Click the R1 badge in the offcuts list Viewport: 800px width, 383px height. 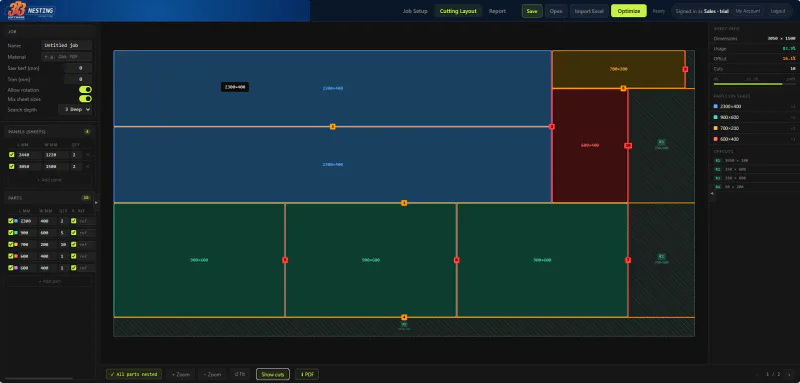(x=718, y=160)
